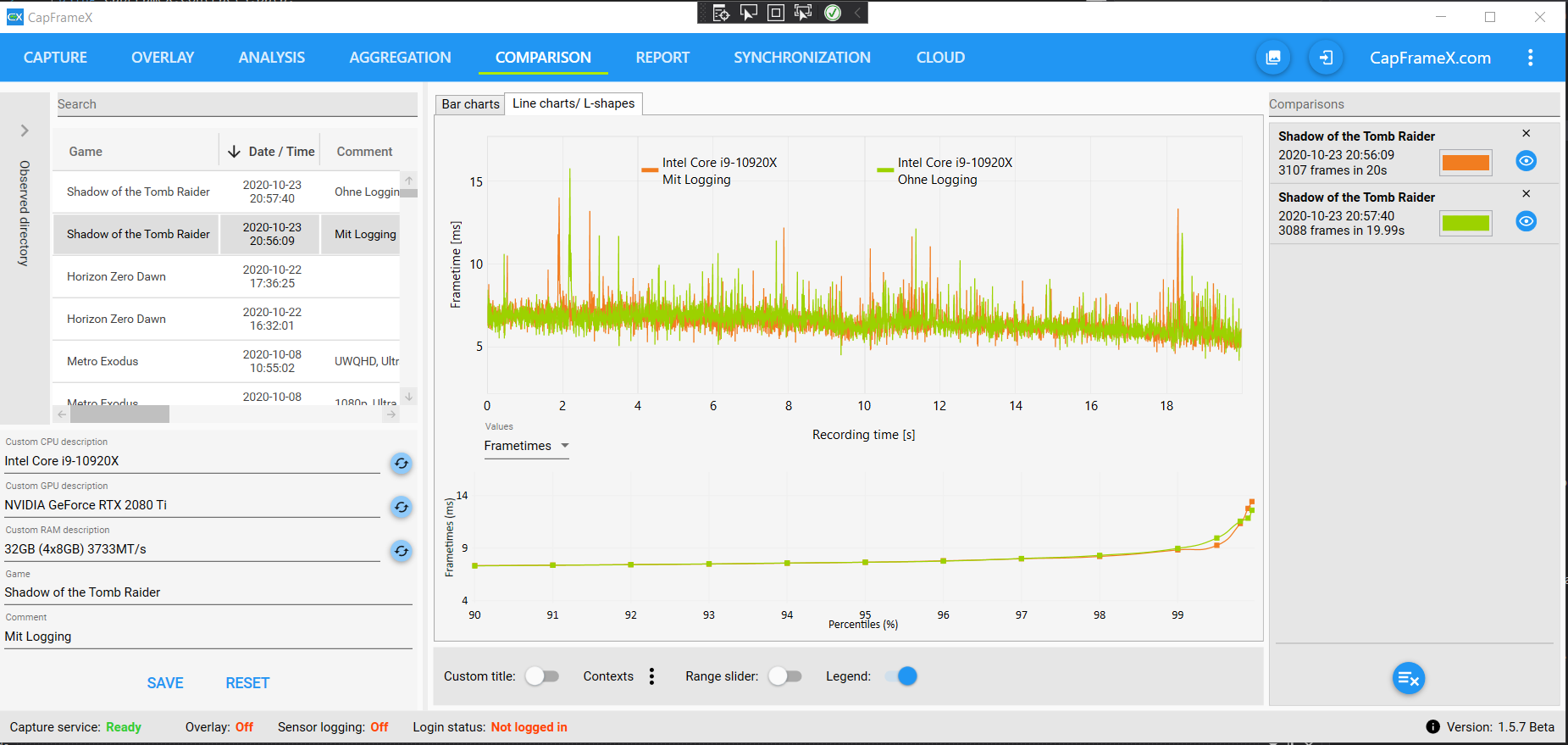This screenshot has width=1568, height=745.
Task: Turn off the Legend switch
Action: tap(901, 676)
